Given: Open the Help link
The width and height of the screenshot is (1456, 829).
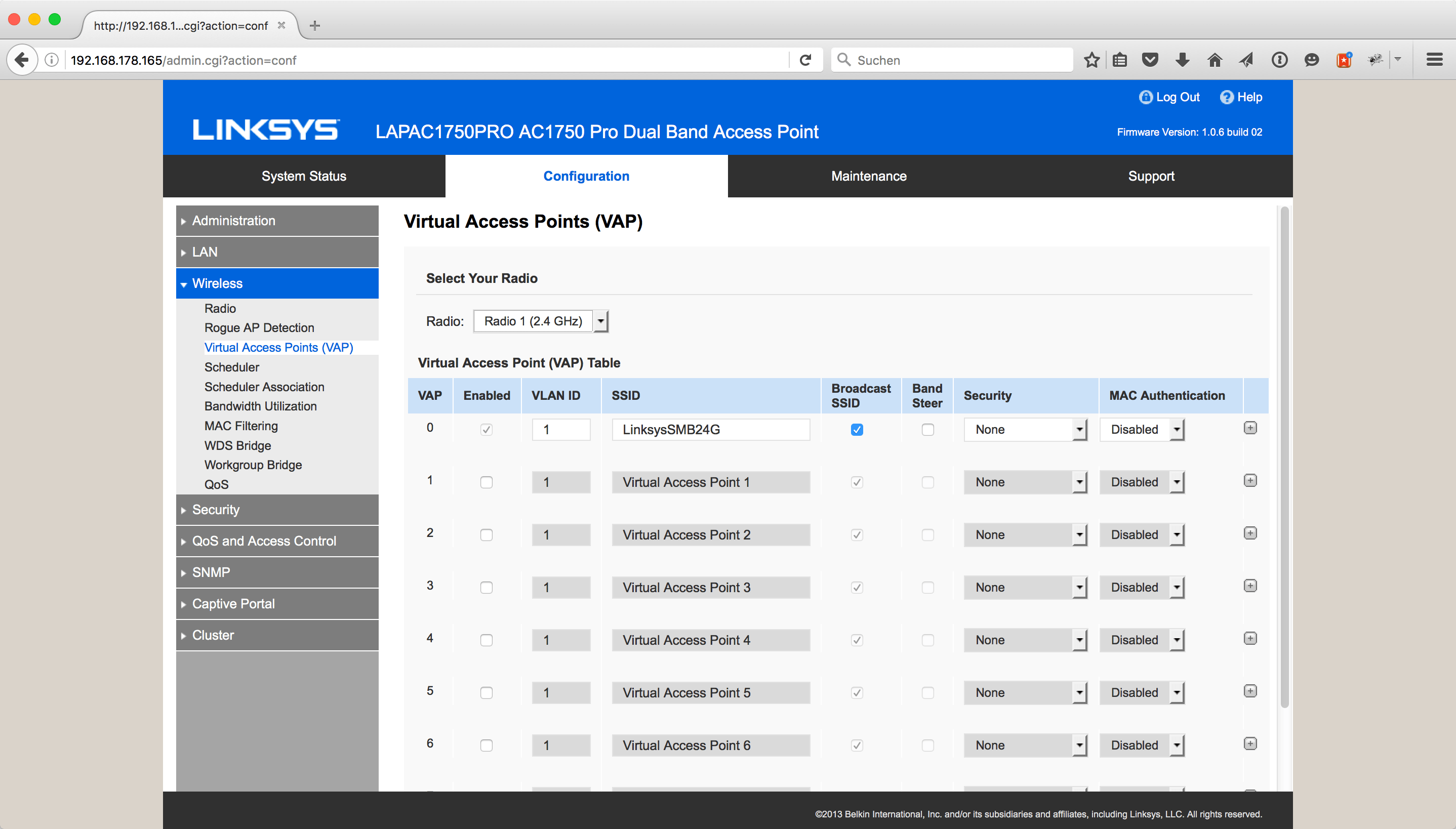Looking at the screenshot, I should [x=1241, y=97].
